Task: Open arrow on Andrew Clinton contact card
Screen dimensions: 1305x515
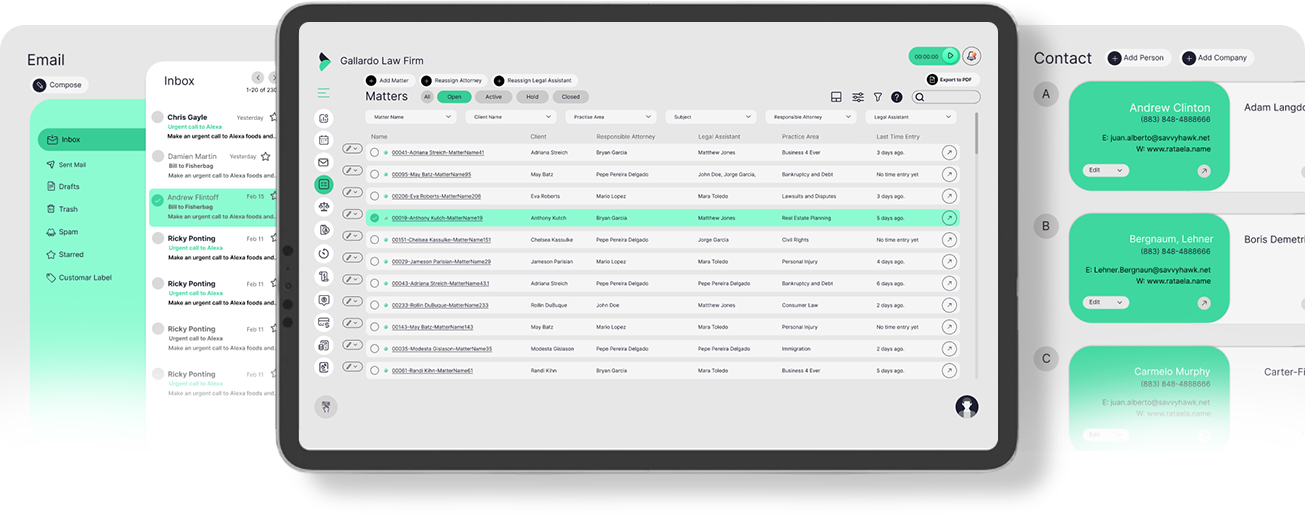Action: pyautogui.click(x=1204, y=171)
